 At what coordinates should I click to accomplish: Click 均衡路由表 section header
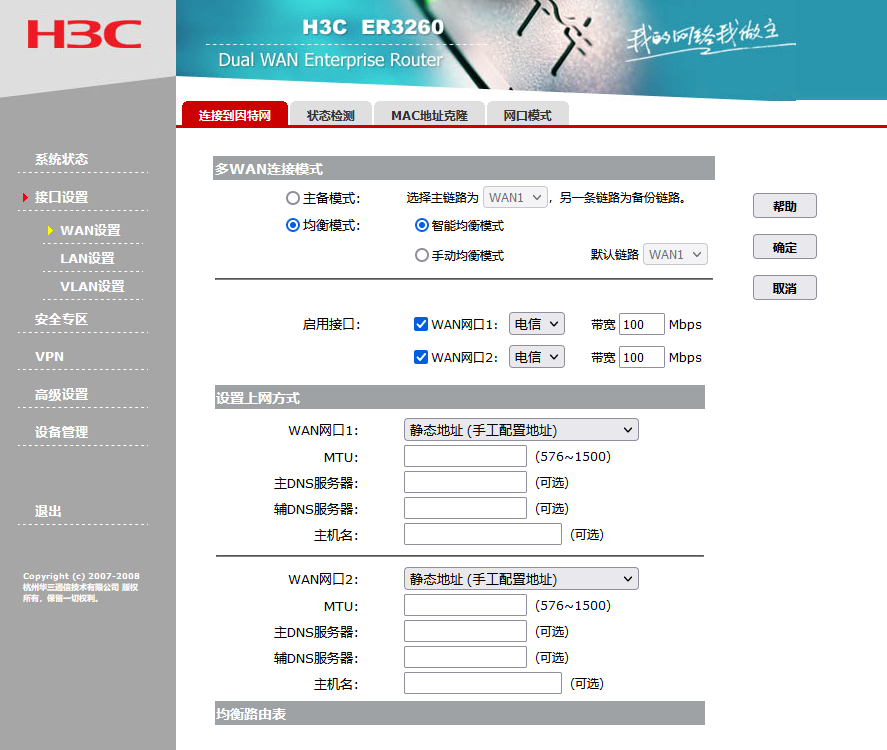click(x=460, y=713)
